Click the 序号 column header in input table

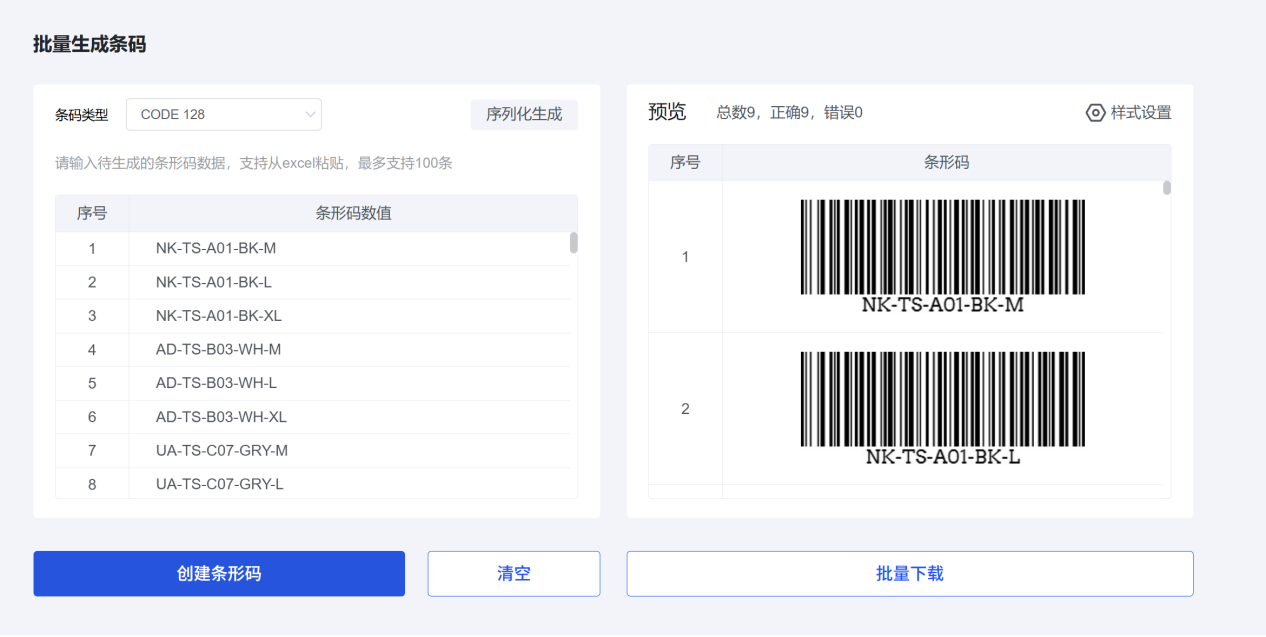tap(92, 213)
